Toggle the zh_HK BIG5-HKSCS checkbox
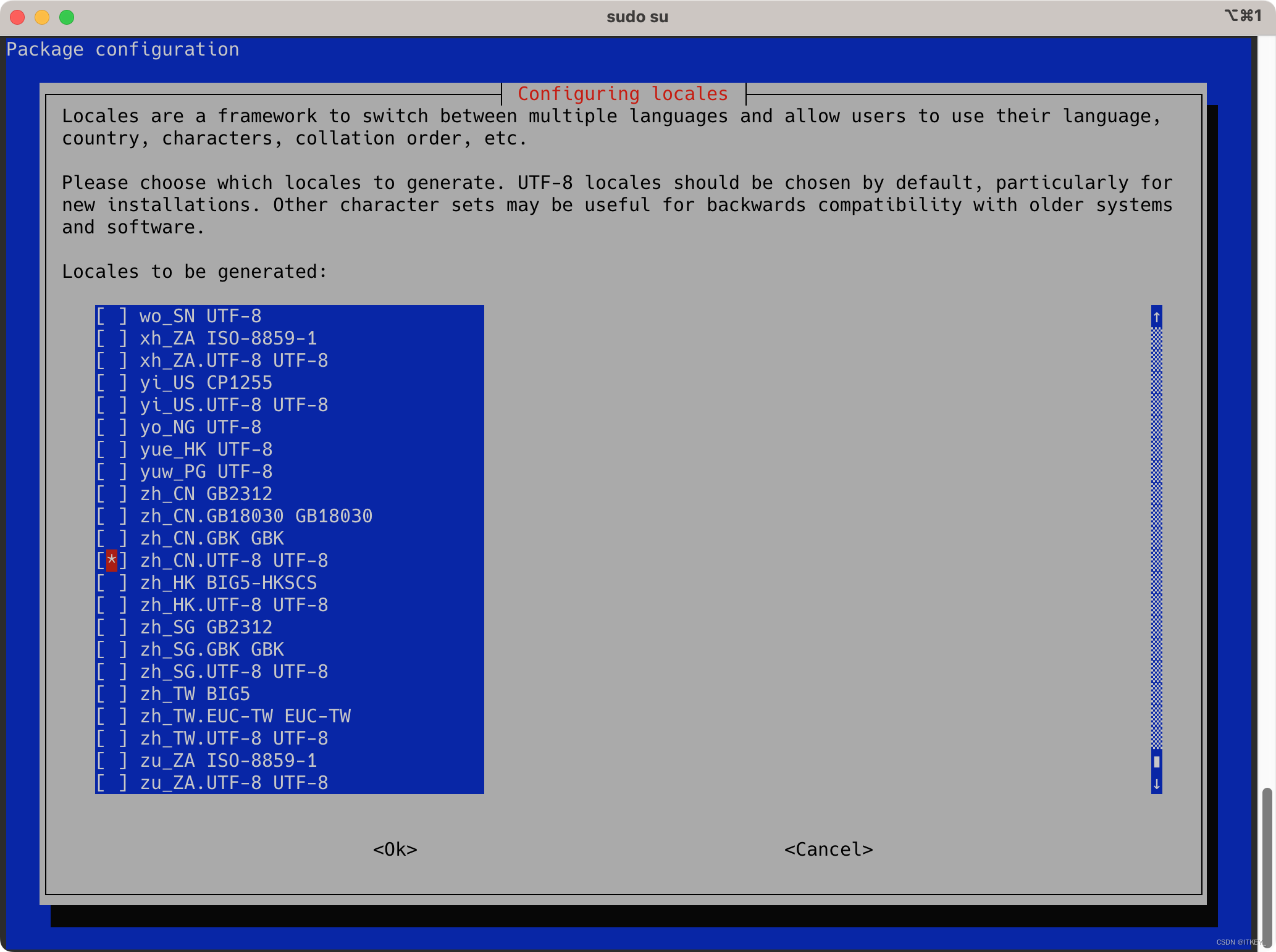Screen dimensions: 1276x952 coord(112,583)
